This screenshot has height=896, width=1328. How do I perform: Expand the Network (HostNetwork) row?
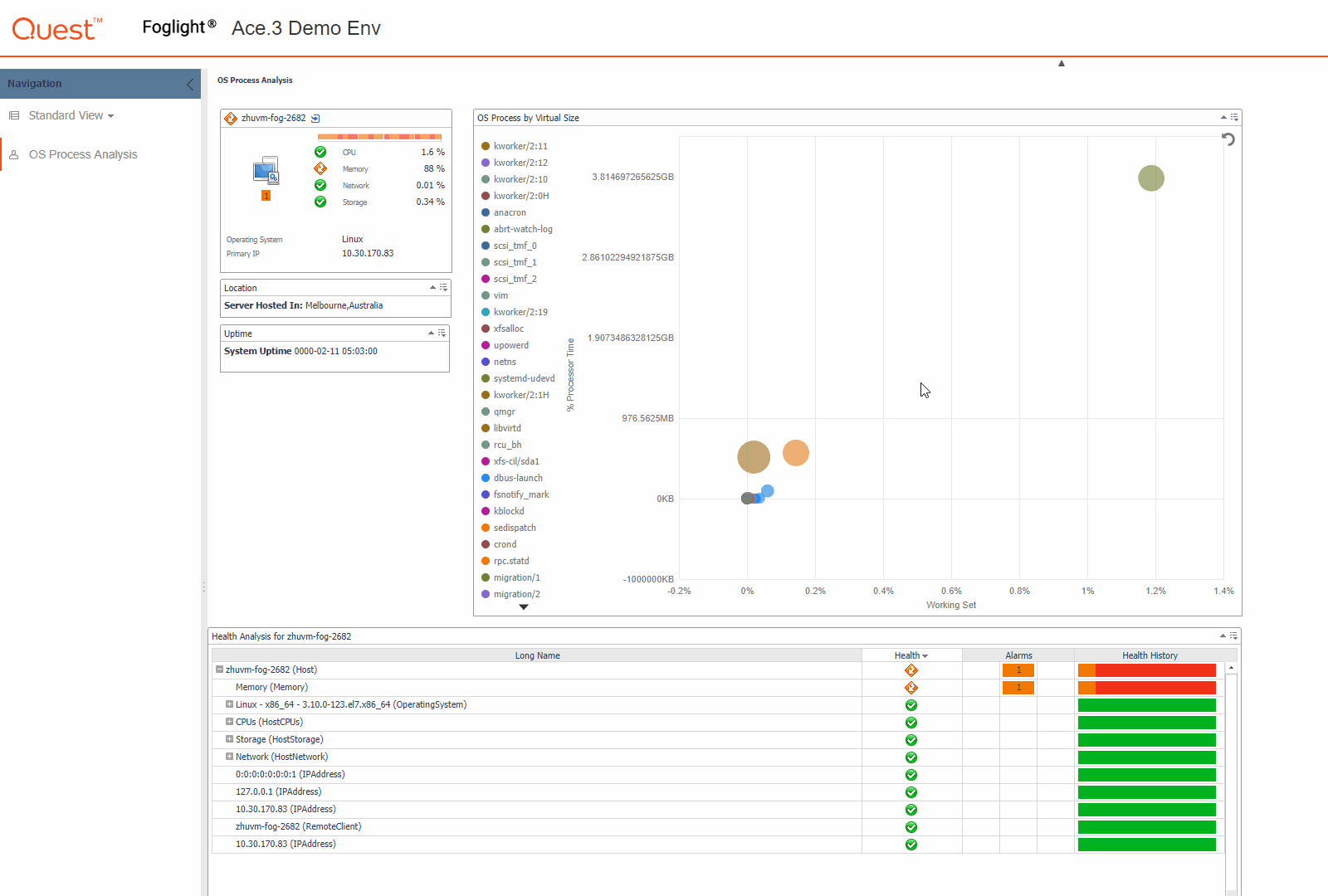click(x=229, y=757)
